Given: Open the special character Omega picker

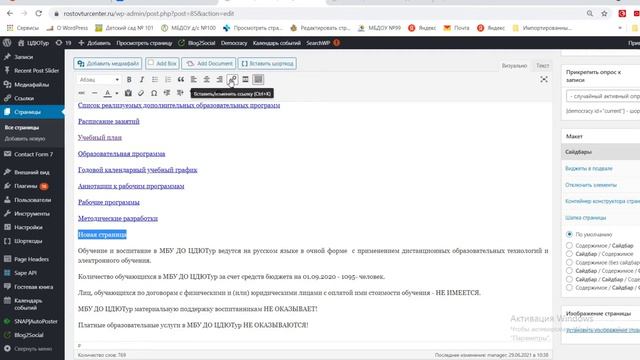Looking at the screenshot, I should tap(154, 93).
